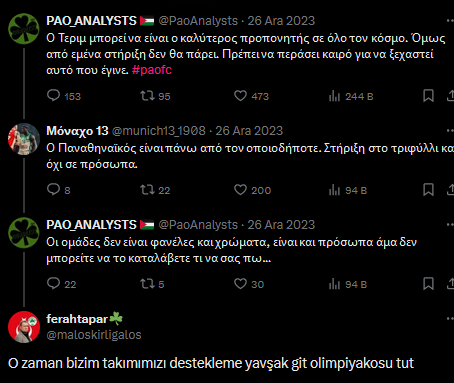
Task: Open more options on the Μόναχο 13 tweet
Action: coord(450,131)
